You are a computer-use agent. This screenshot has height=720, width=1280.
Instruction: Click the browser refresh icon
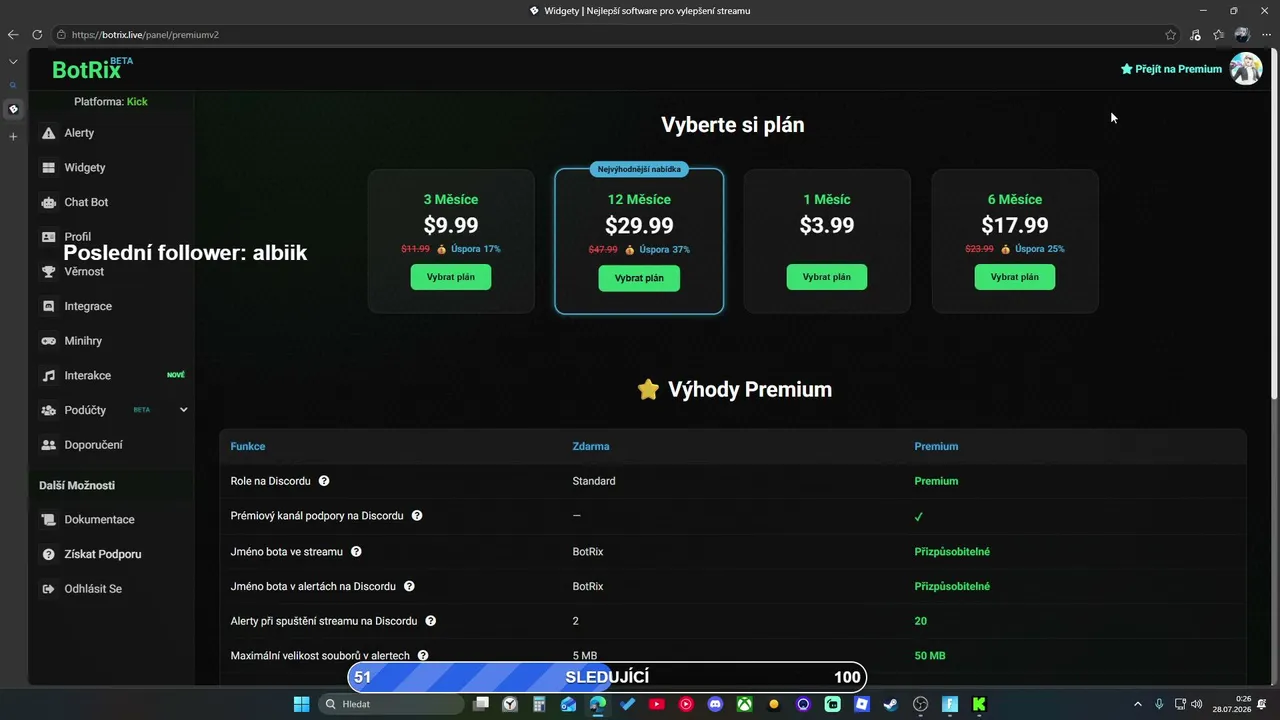tap(37, 35)
